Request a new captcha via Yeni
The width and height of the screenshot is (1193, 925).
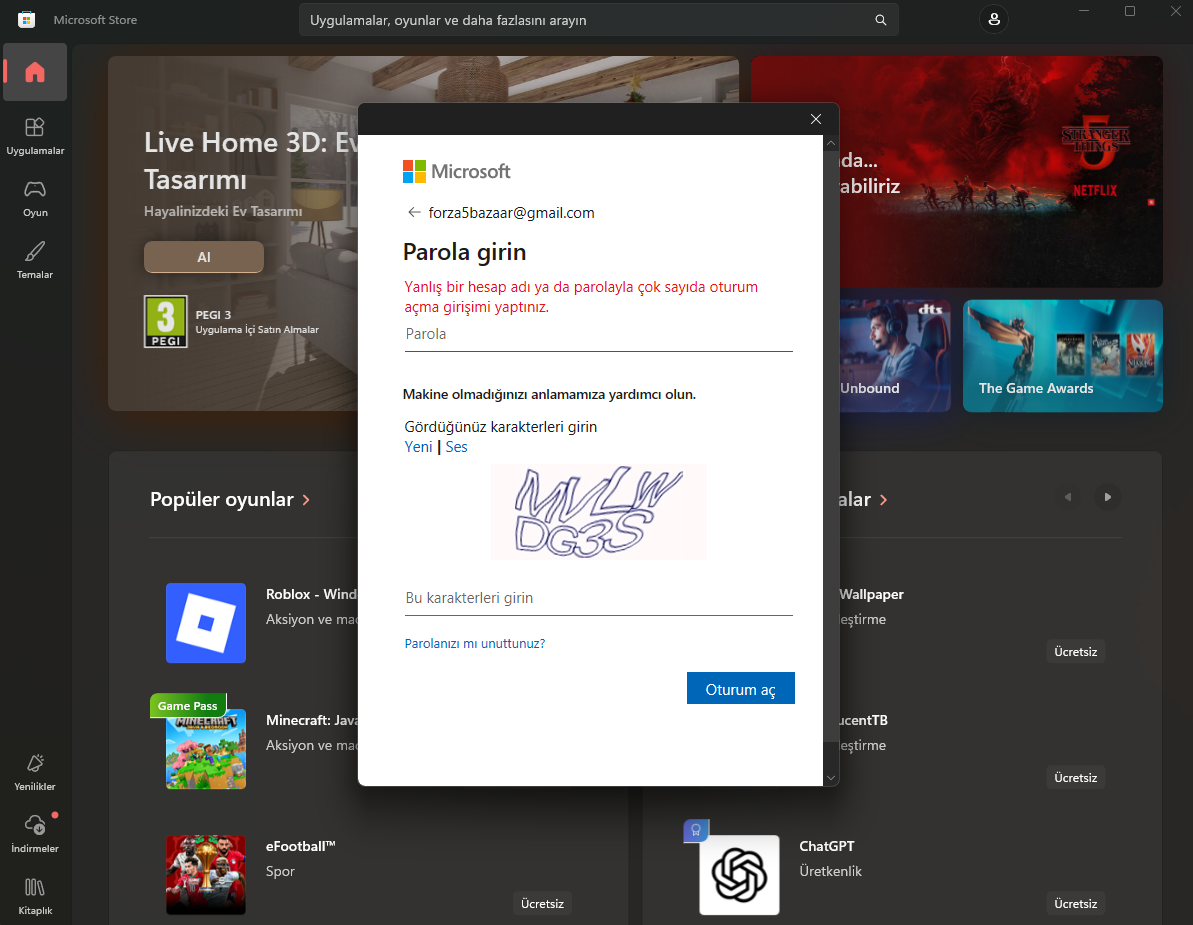point(418,447)
